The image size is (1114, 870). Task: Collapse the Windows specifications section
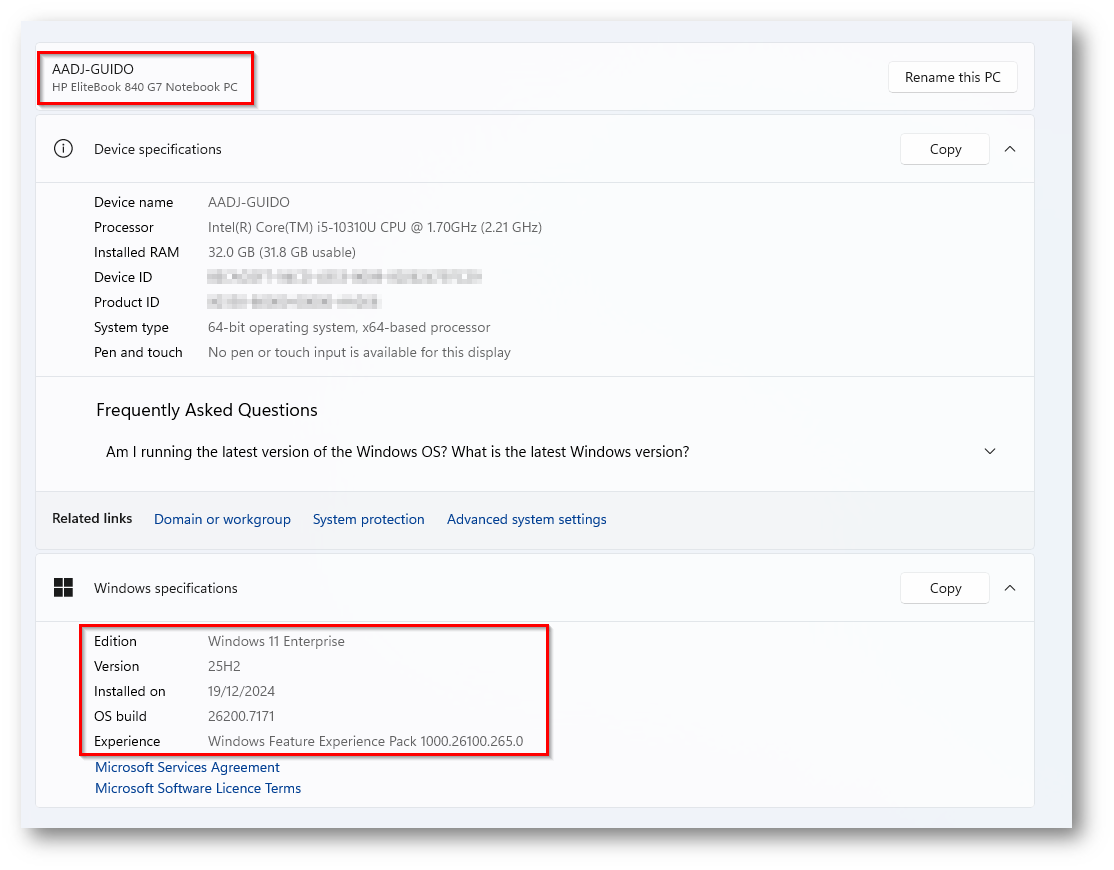(1009, 588)
